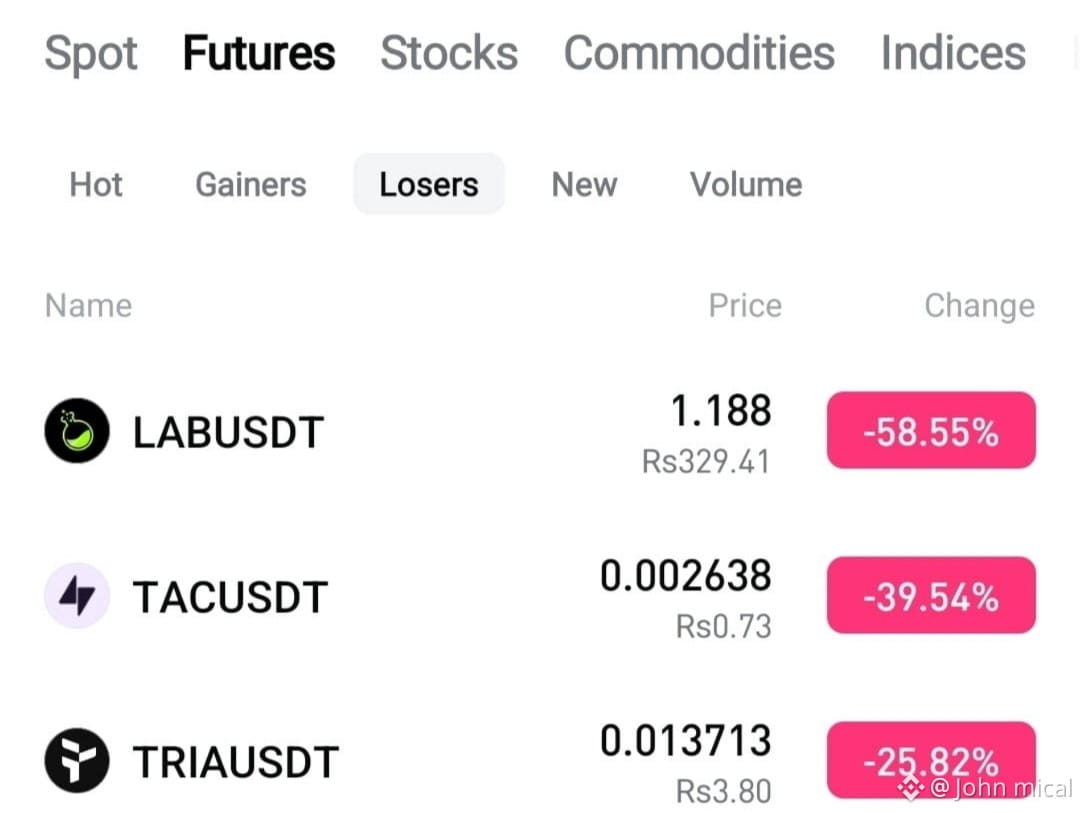Image resolution: width=1080 pixels, height=813 pixels.
Task: Click the TRIA coin logo icon
Action: click(x=77, y=760)
